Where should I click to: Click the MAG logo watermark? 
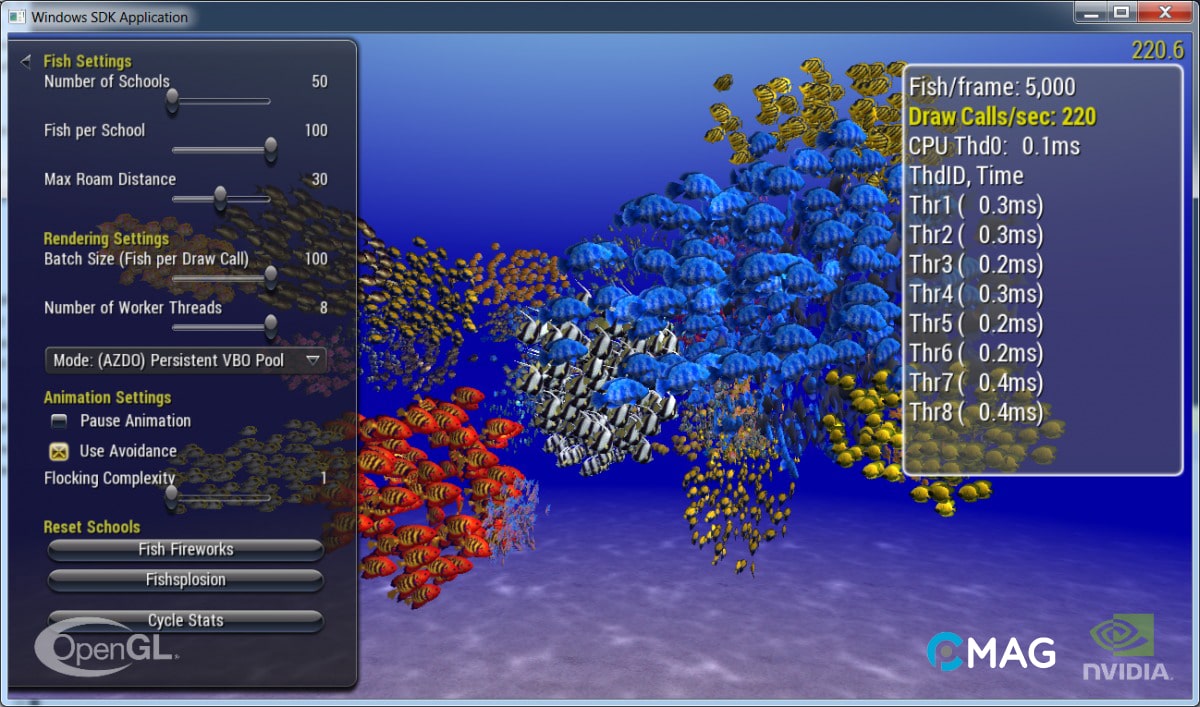[x=993, y=652]
